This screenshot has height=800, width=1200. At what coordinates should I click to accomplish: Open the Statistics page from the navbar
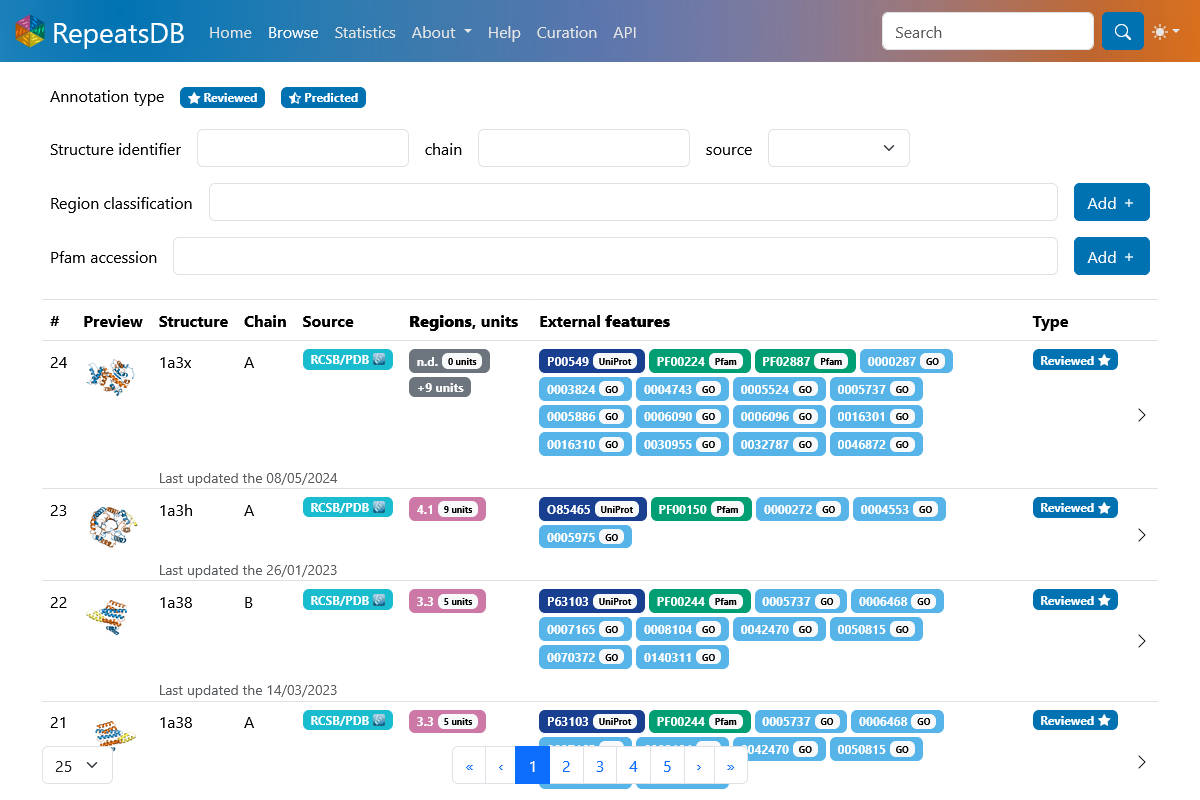(364, 32)
